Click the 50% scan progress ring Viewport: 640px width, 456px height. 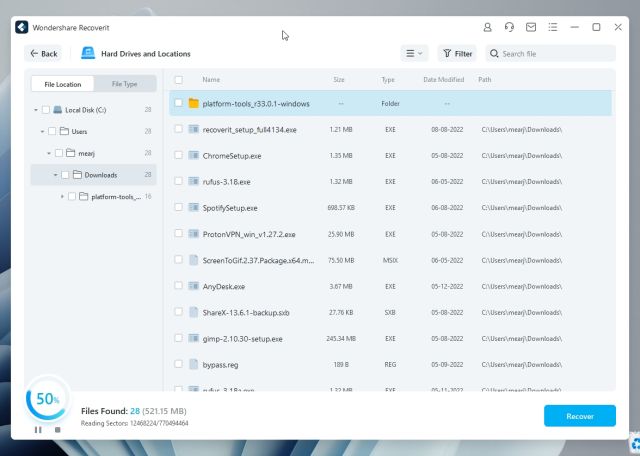(47, 399)
